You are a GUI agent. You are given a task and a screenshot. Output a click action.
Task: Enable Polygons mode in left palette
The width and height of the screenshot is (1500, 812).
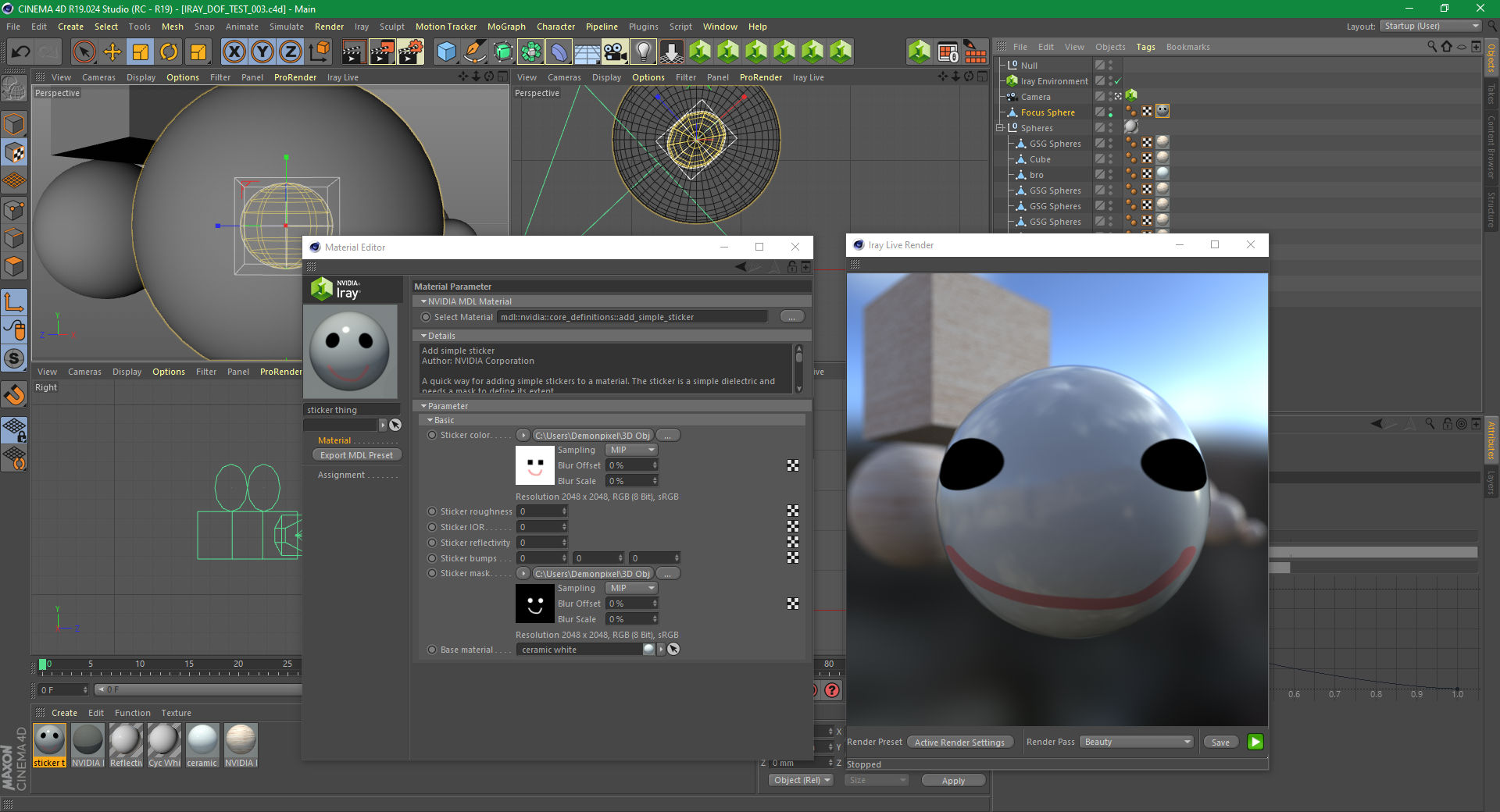point(14,267)
